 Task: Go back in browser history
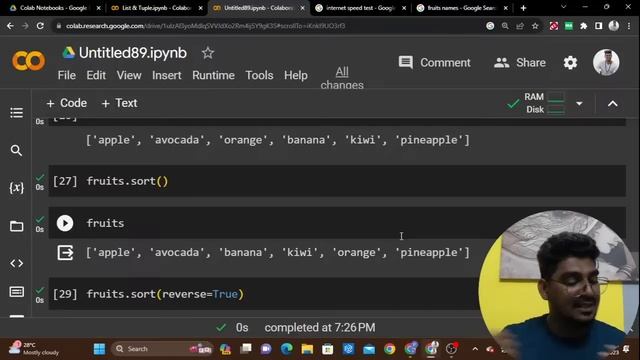[10, 26]
